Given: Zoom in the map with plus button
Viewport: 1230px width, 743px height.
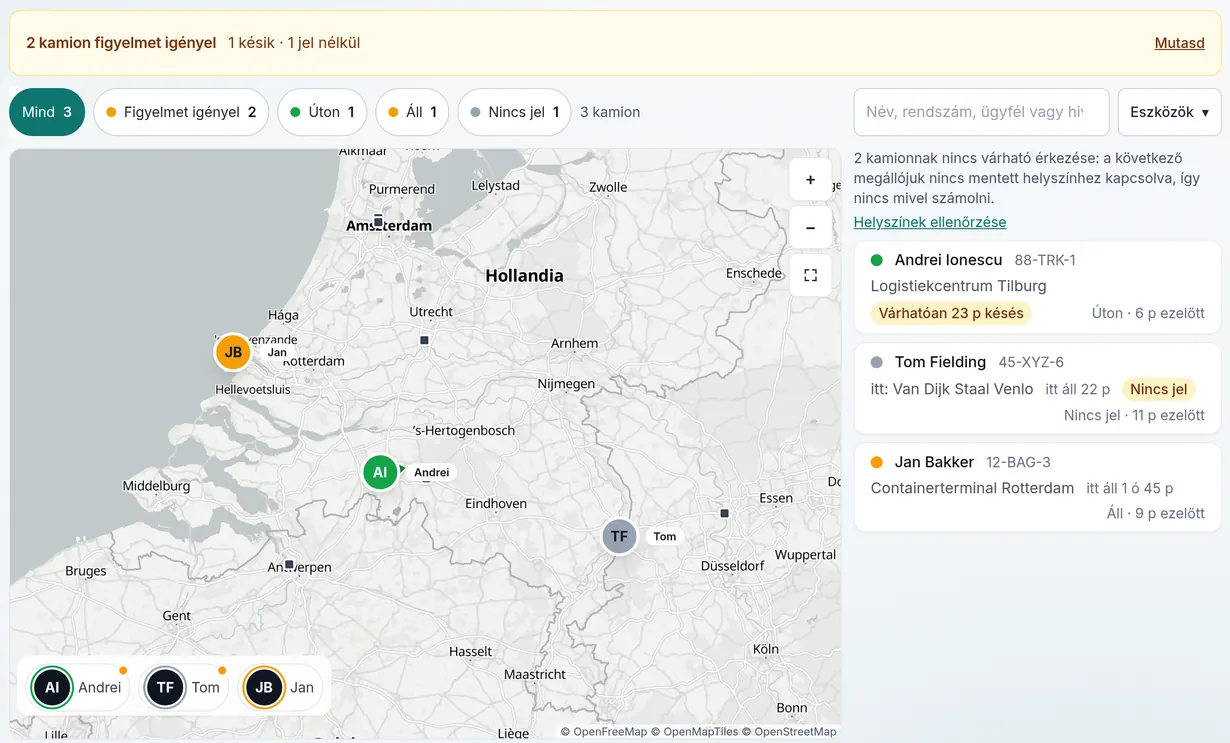Looking at the screenshot, I should [x=810, y=180].
